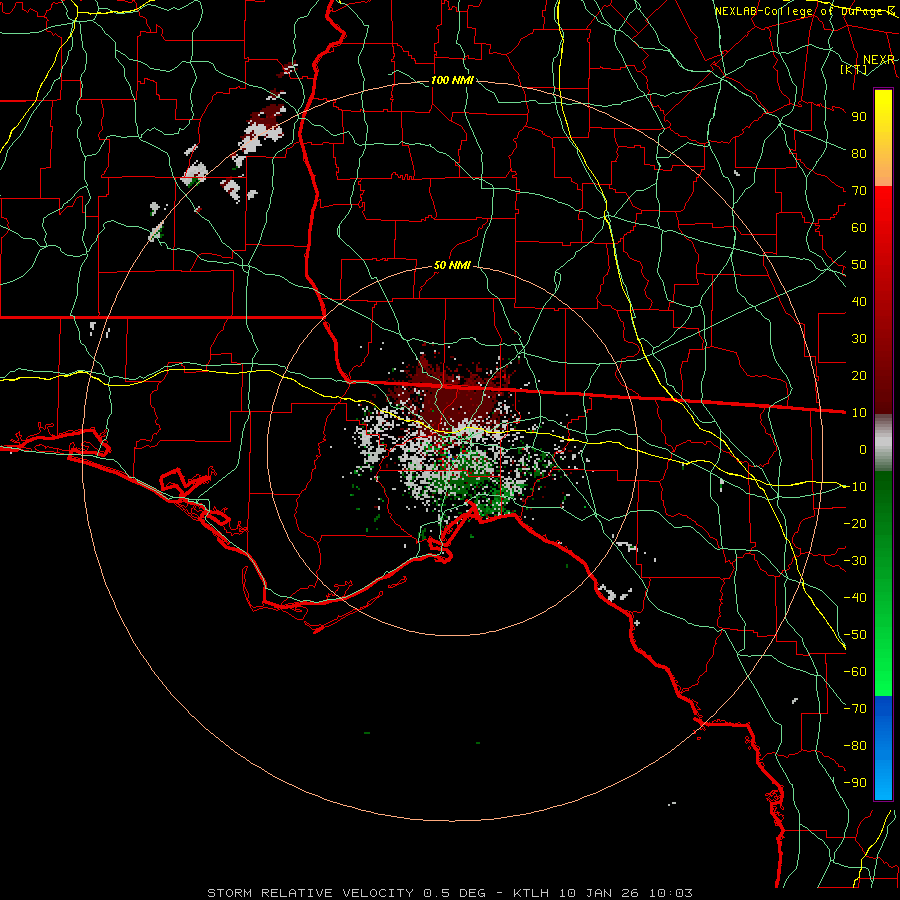Click the "50 NMI" range ring label

tap(452, 265)
